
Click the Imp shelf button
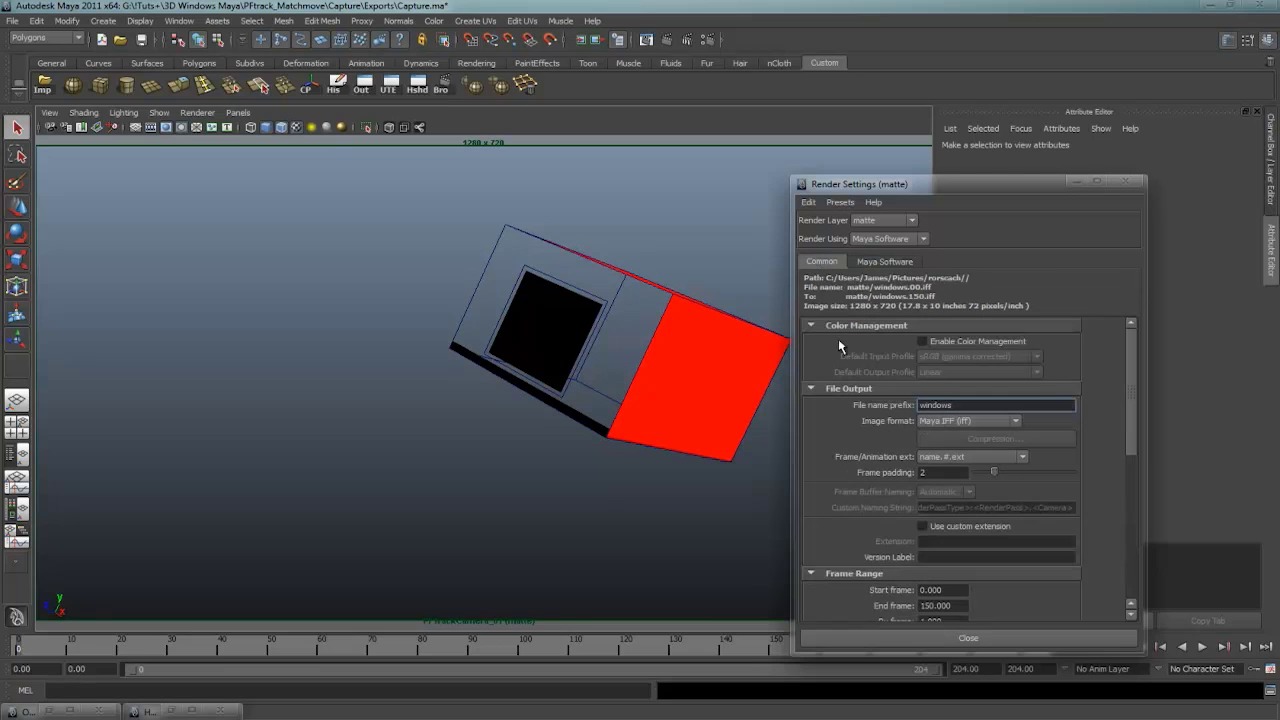click(43, 85)
